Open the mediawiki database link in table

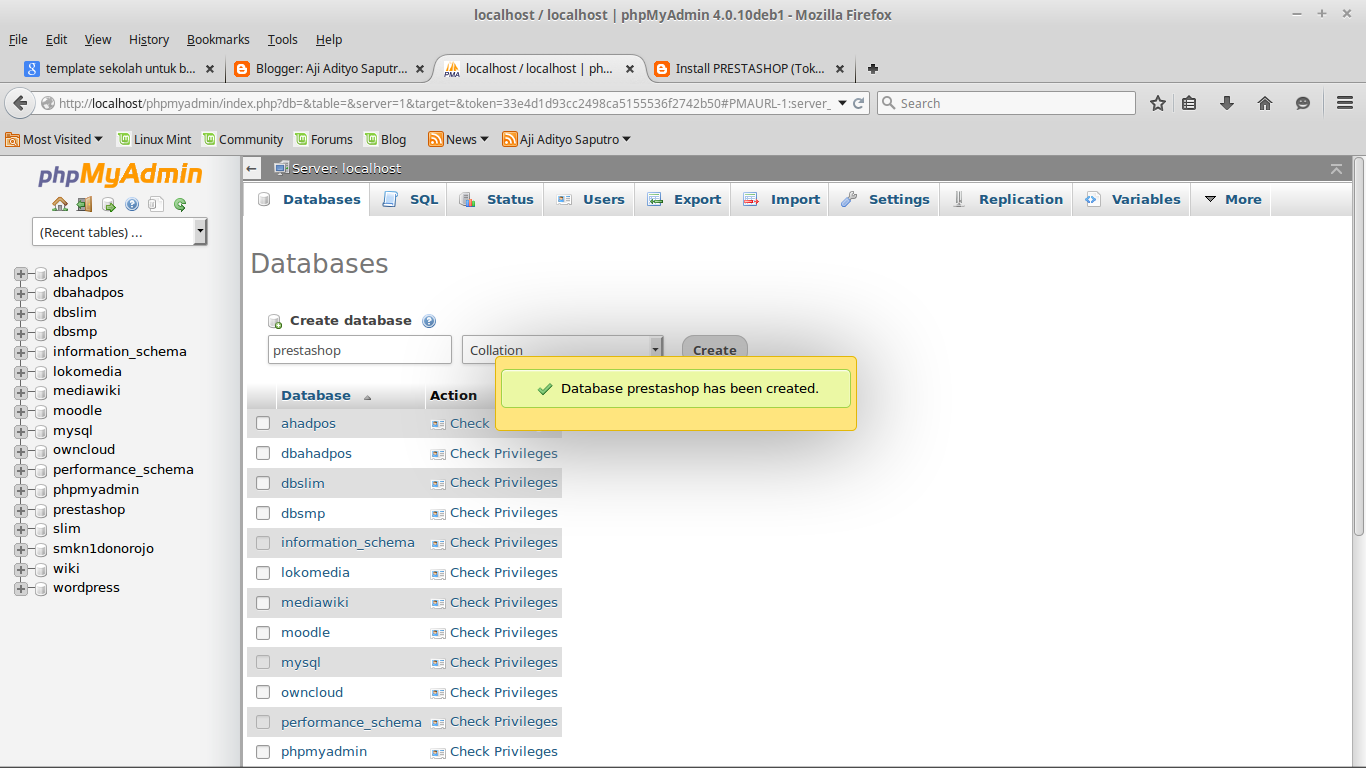[315, 603]
